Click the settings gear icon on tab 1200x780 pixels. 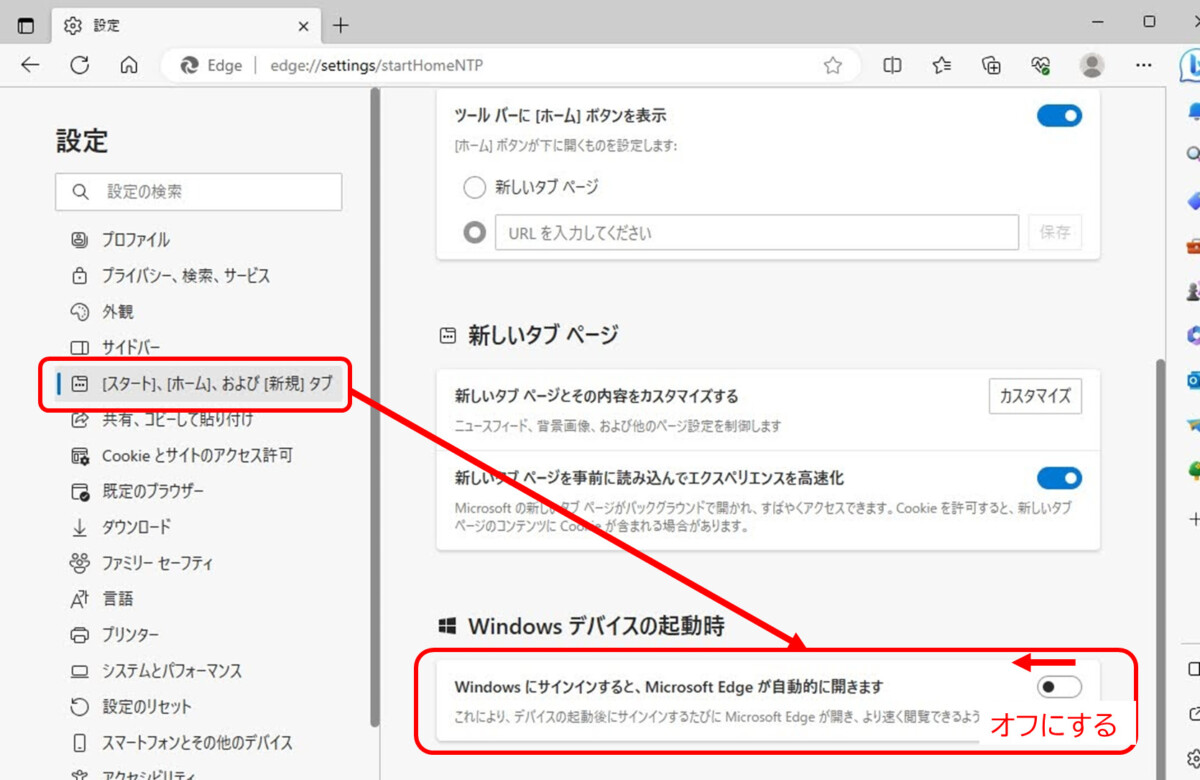click(72, 25)
